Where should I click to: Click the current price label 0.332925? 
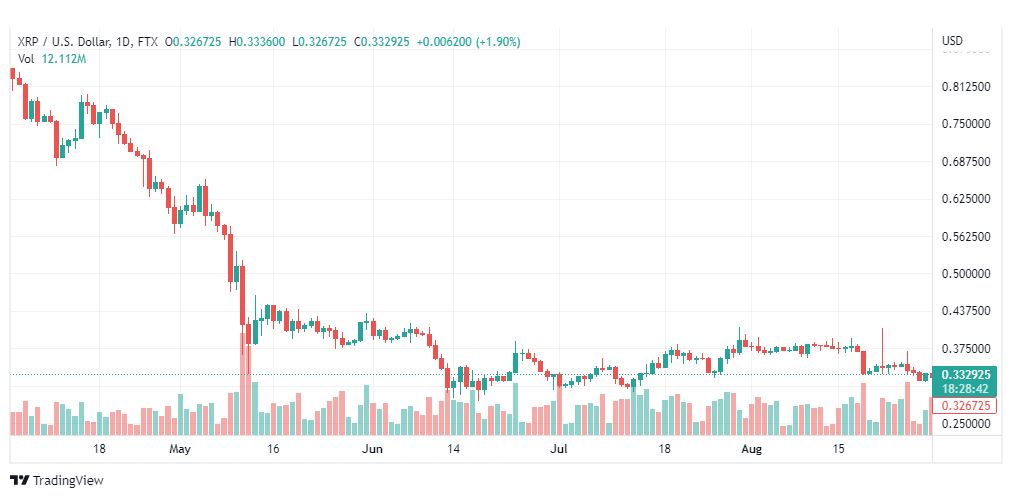coord(966,375)
